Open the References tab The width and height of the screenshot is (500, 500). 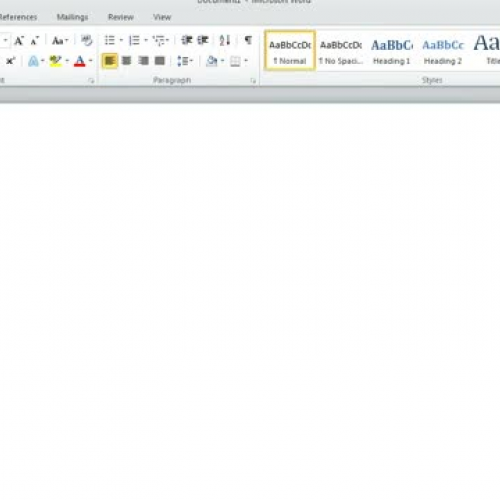tap(17, 17)
